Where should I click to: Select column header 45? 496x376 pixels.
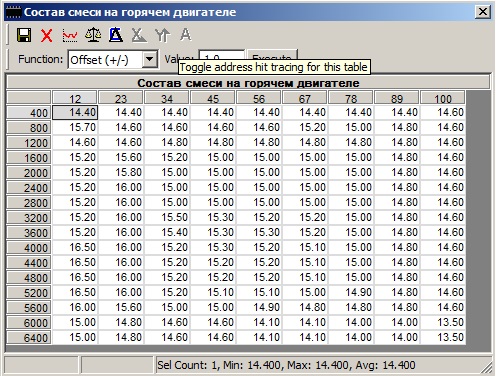pyautogui.click(x=213, y=98)
